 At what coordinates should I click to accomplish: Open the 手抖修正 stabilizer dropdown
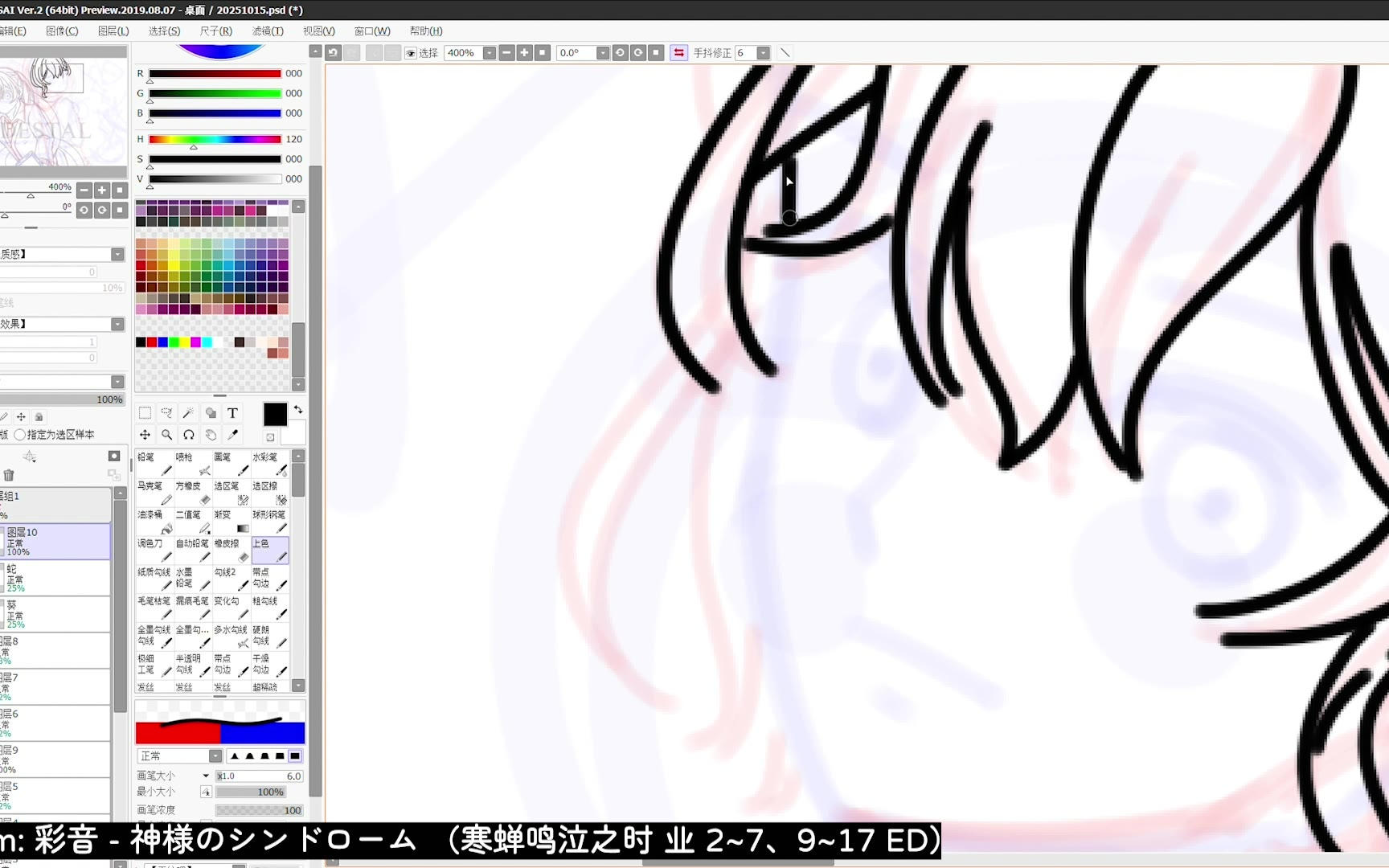click(764, 53)
